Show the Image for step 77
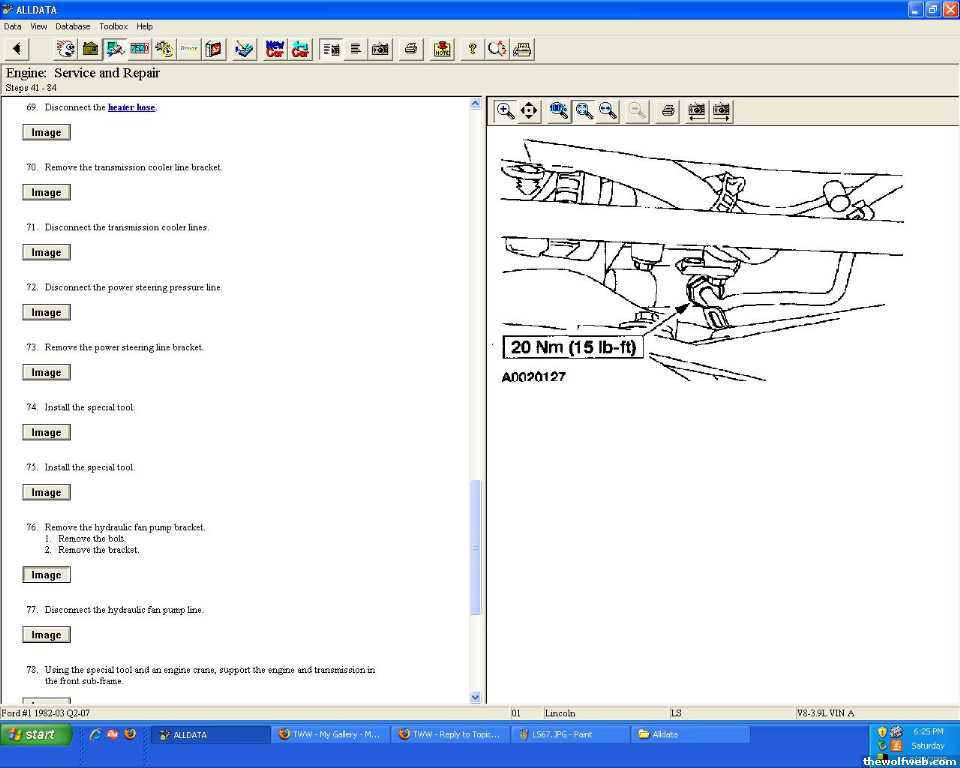The height and width of the screenshot is (768, 960). click(46, 635)
